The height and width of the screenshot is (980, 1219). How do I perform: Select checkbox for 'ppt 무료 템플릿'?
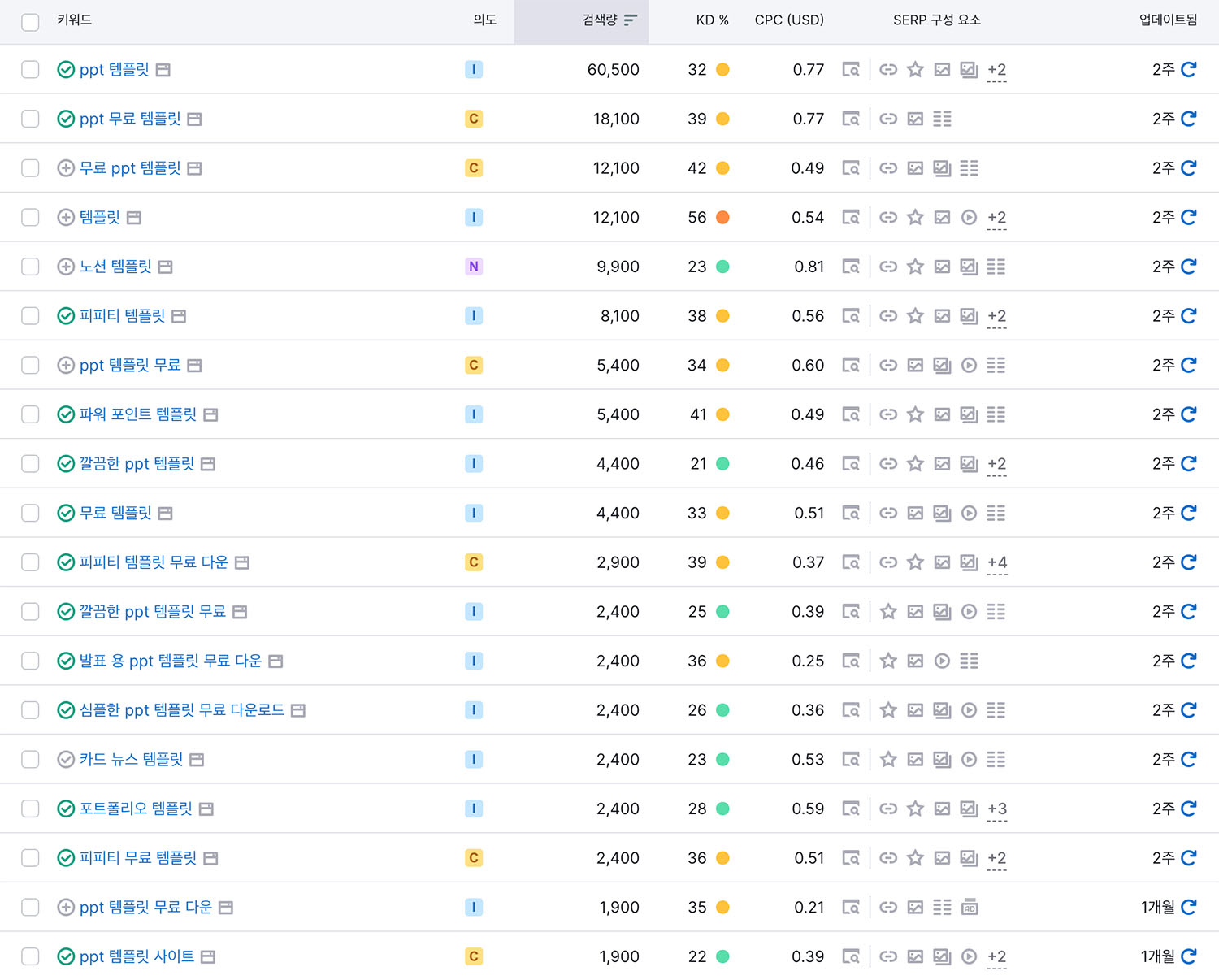coord(30,119)
